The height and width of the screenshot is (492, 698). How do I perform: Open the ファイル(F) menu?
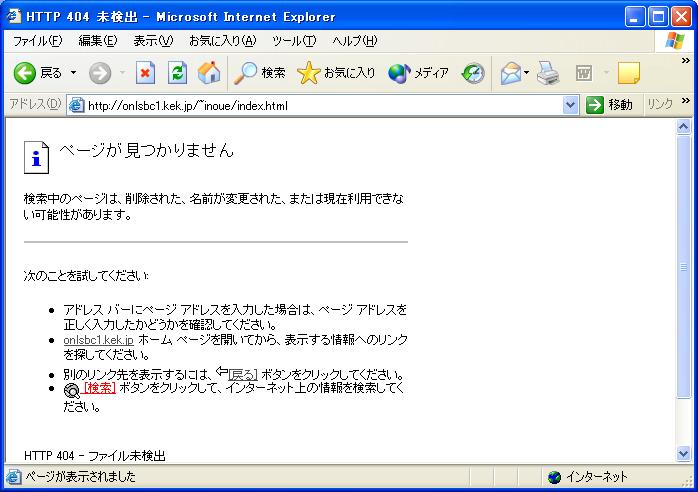click(37, 41)
